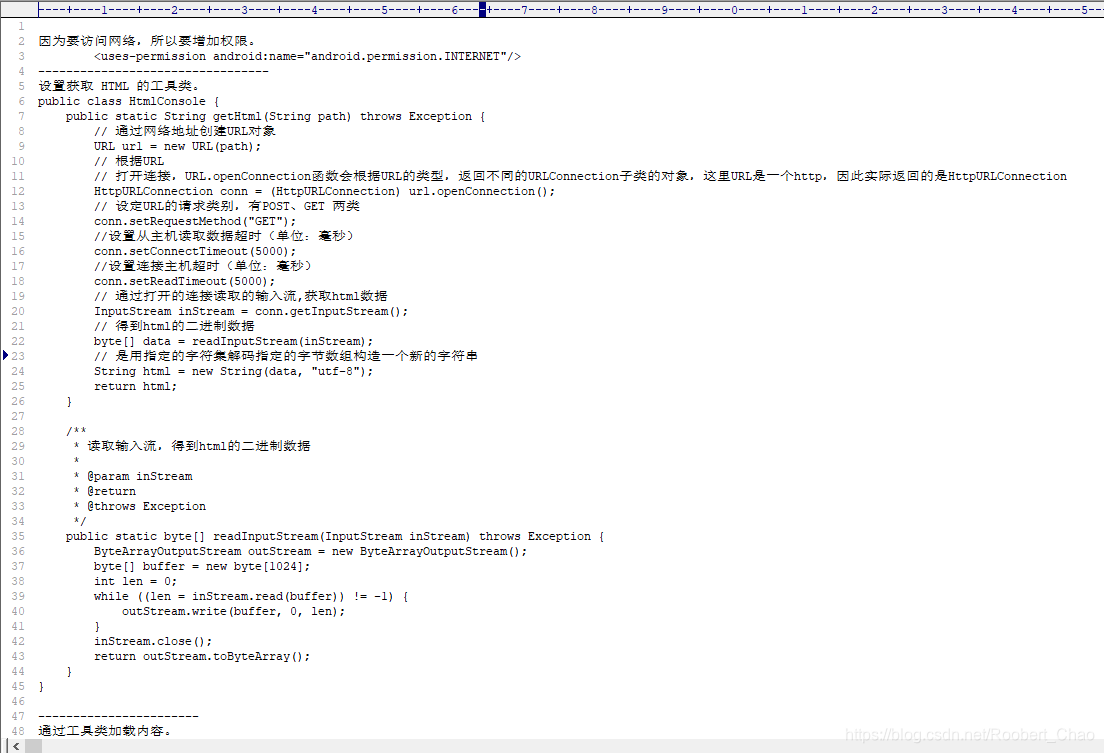Screen dimensions: 1104x753
Task: Click the long URL.openConnection comment on line 11
Action: pyautogui.click(x=580, y=176)
